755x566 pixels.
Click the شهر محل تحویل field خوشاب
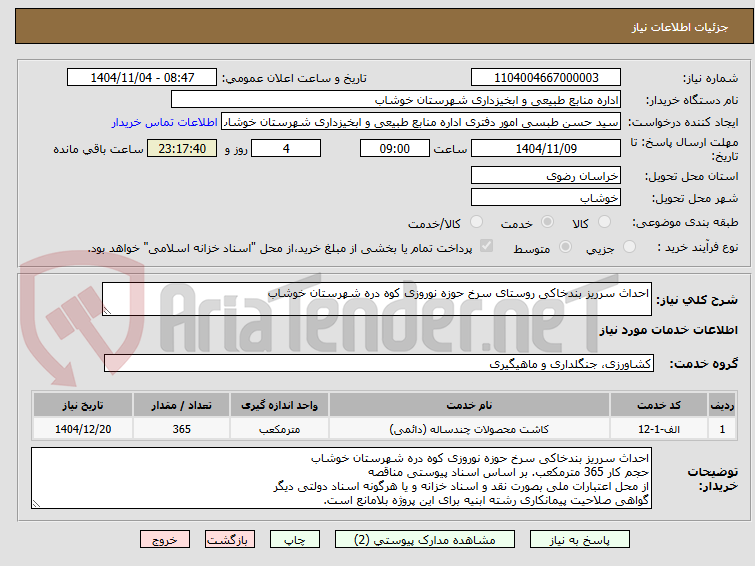click(546, 197)
